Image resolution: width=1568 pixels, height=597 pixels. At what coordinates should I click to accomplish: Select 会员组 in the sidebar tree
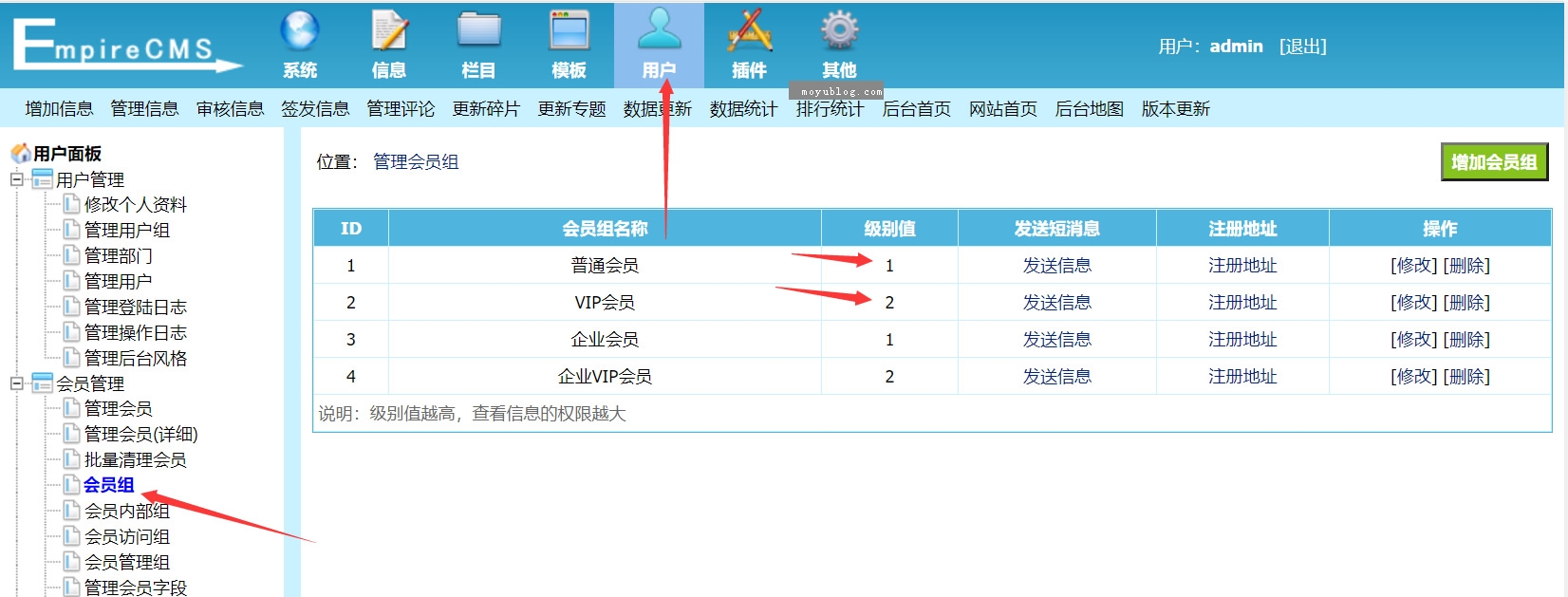tap(109, 485)
